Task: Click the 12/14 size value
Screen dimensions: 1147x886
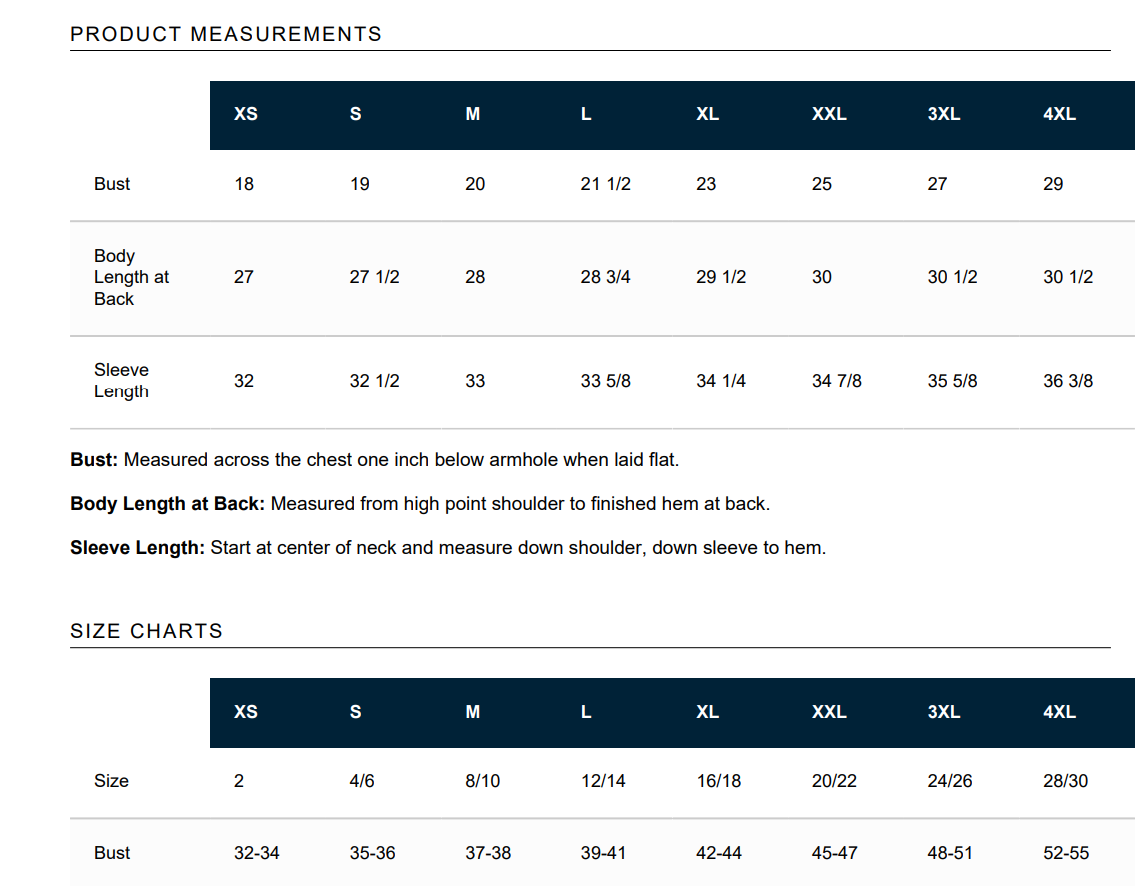Action: 603,781
